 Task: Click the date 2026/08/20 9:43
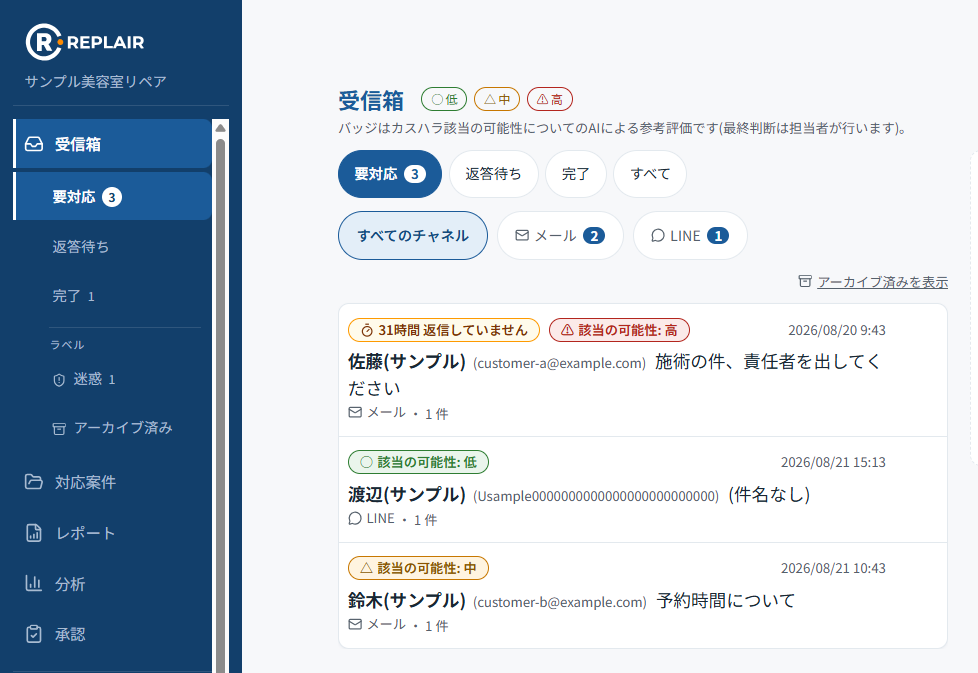pos(836,330)
